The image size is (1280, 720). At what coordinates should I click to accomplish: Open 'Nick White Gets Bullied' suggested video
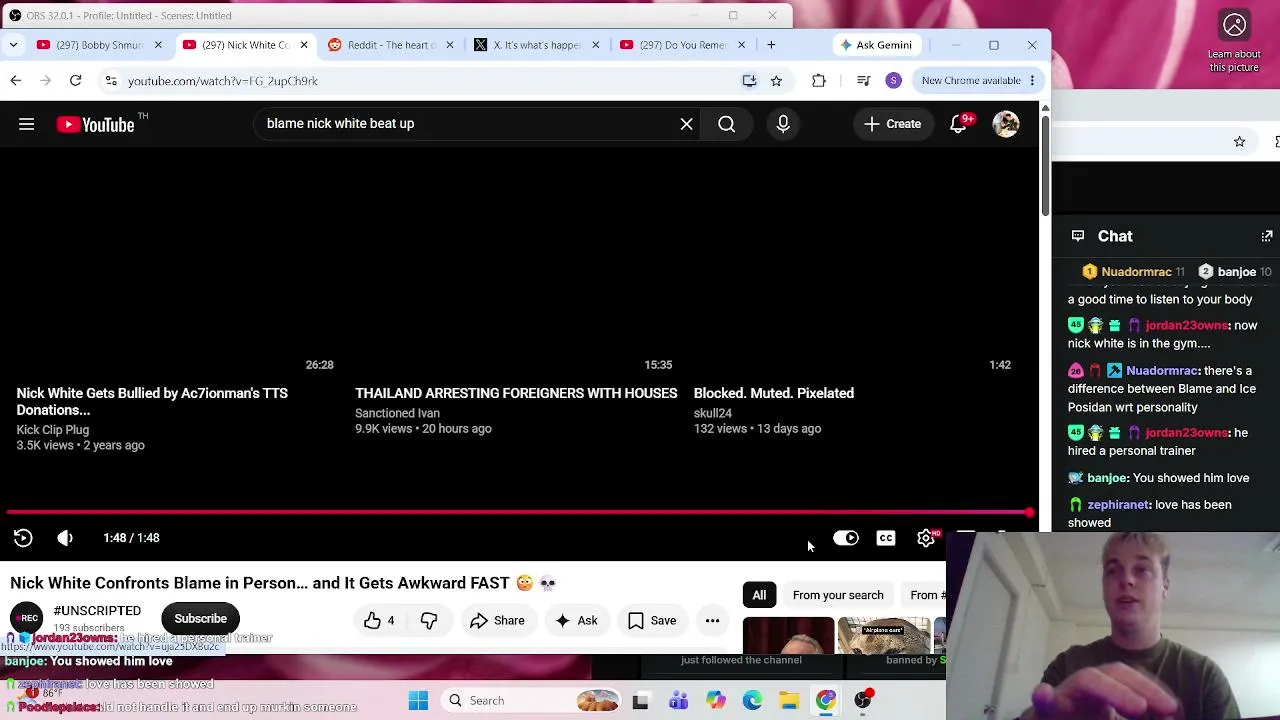[152, 401]
